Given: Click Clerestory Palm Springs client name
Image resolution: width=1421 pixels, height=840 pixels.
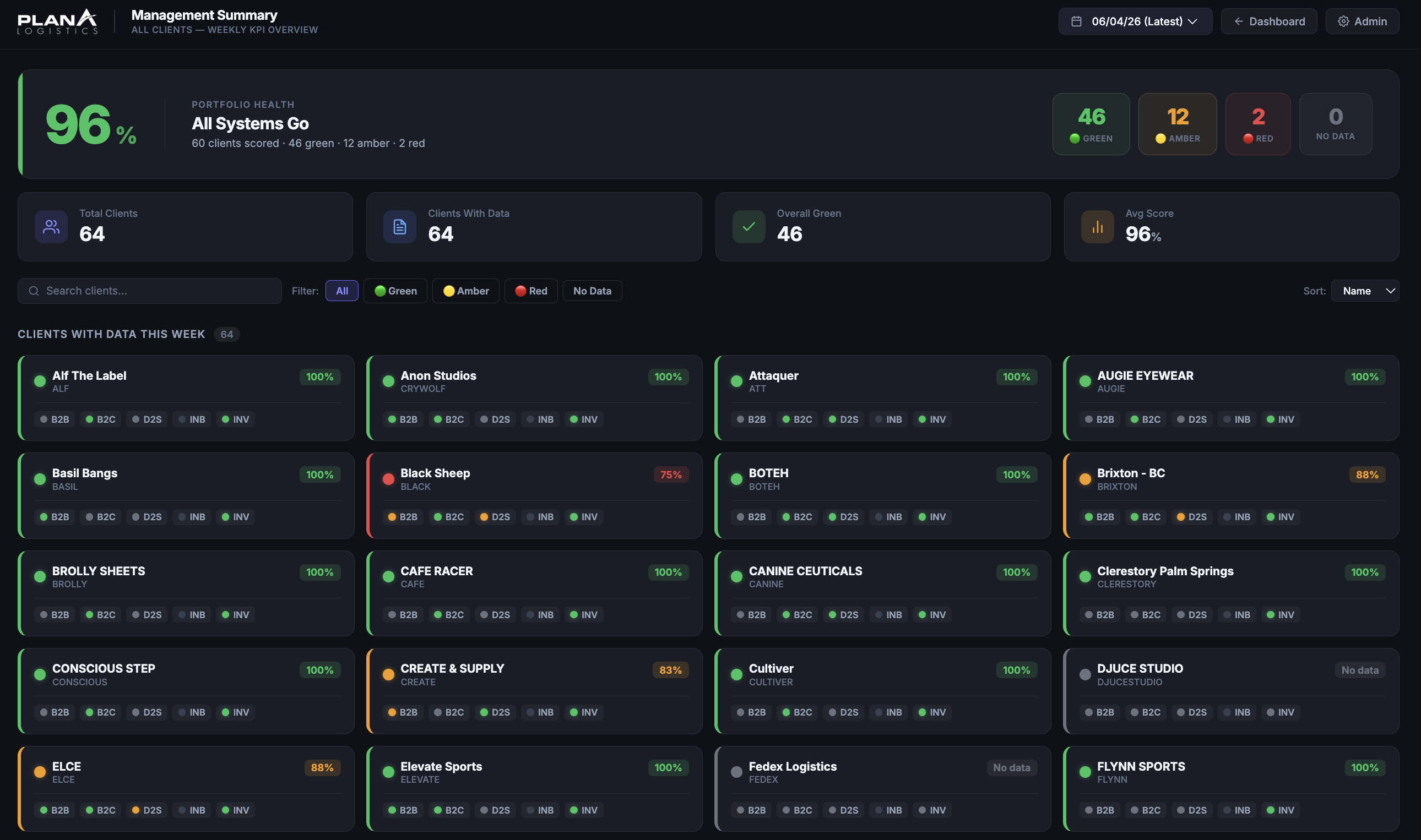Looking at the screenshot, I should (x=1165, y=571).
